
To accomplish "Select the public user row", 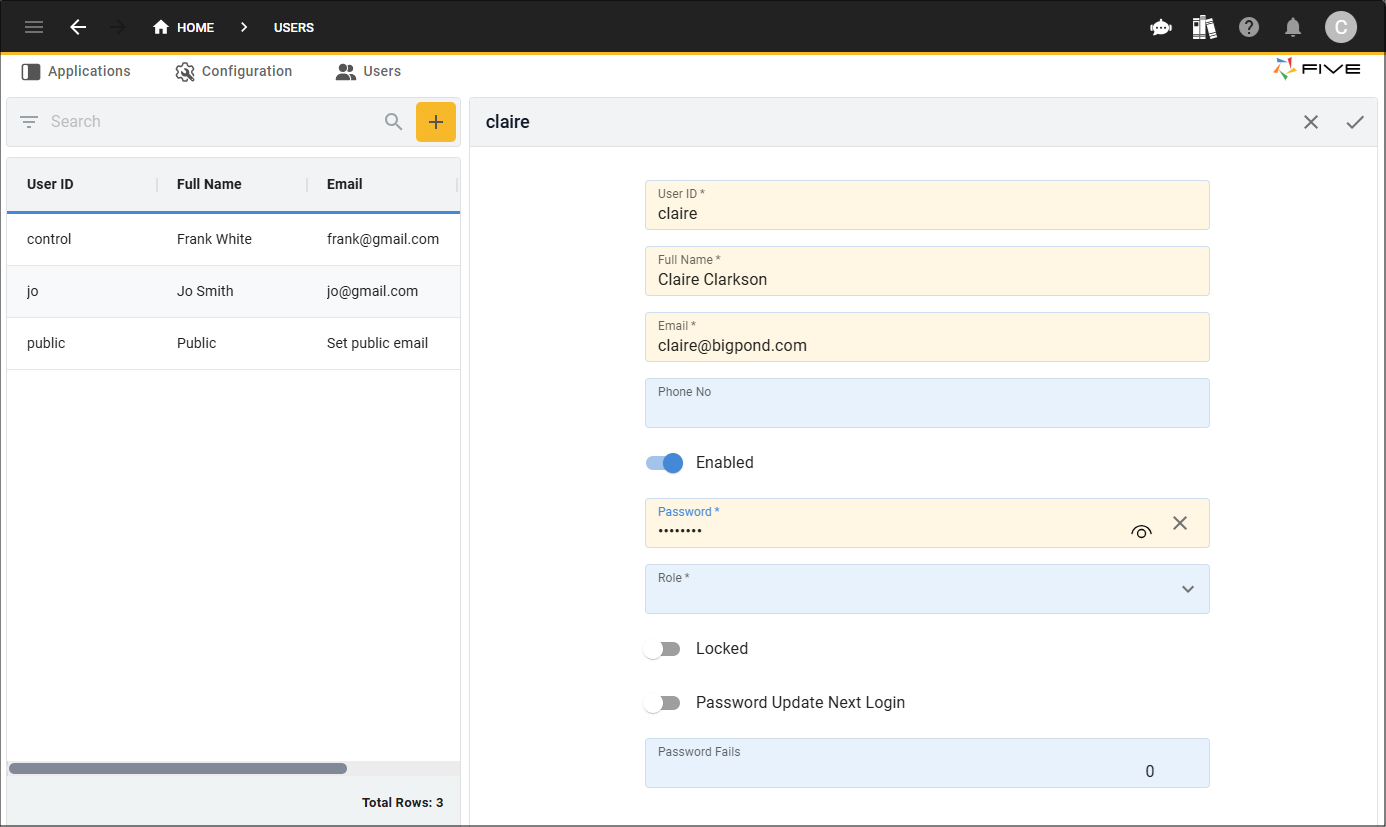I will coord(233,343).
